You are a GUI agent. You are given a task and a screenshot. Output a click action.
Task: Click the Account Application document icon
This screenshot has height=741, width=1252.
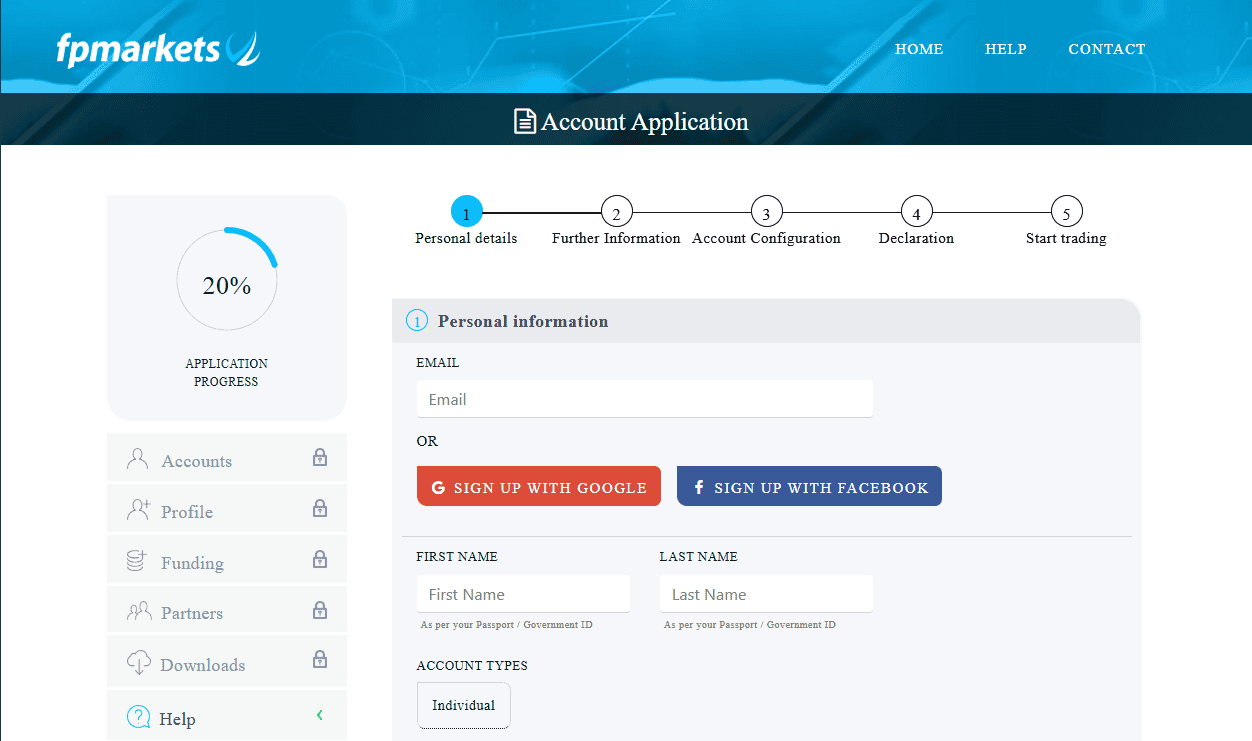coord(525,122)
